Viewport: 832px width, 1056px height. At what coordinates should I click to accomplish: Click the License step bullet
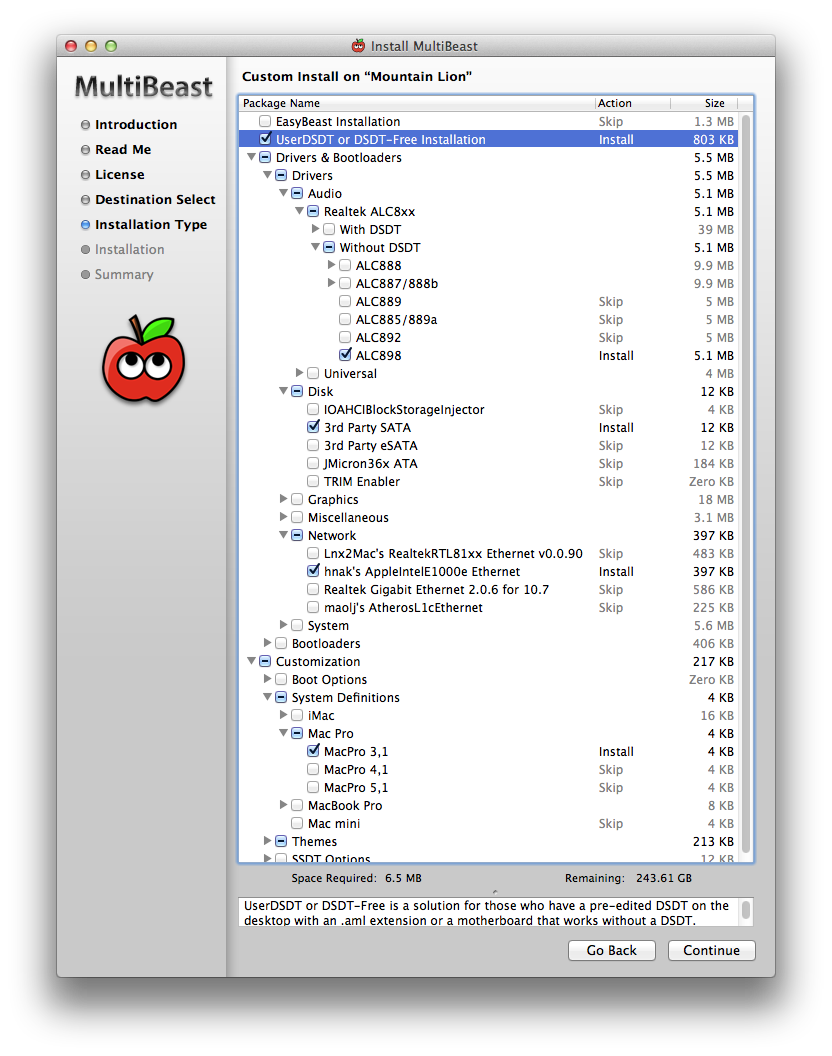coord(85,175)
